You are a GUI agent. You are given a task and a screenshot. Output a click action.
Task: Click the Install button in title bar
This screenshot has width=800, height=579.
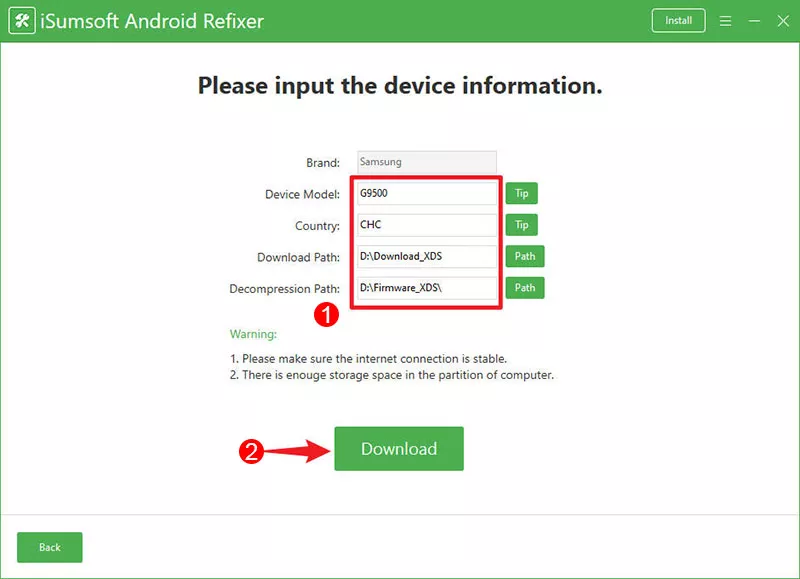point(678,20)
